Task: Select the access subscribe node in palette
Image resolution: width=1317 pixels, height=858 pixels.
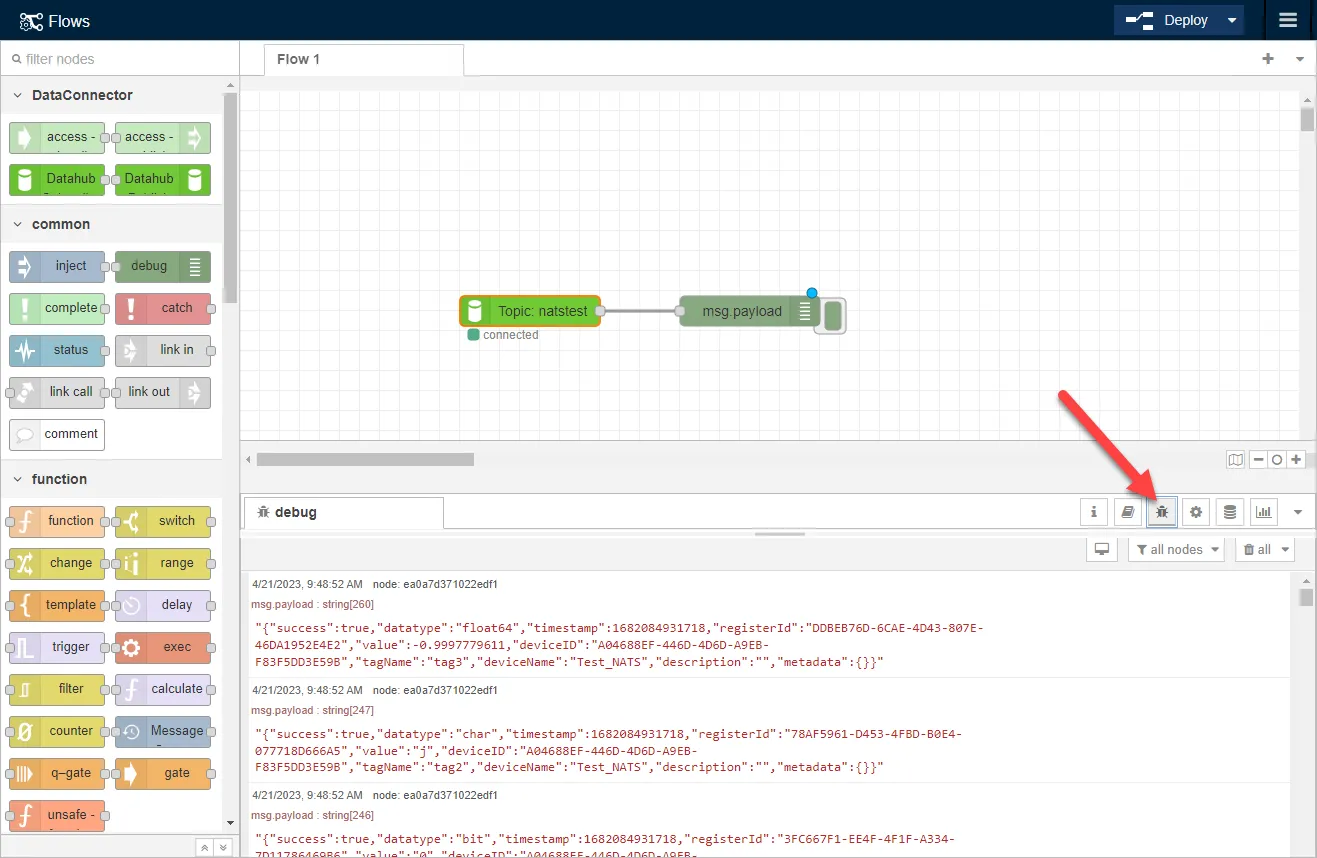Action: coord(57,138)
